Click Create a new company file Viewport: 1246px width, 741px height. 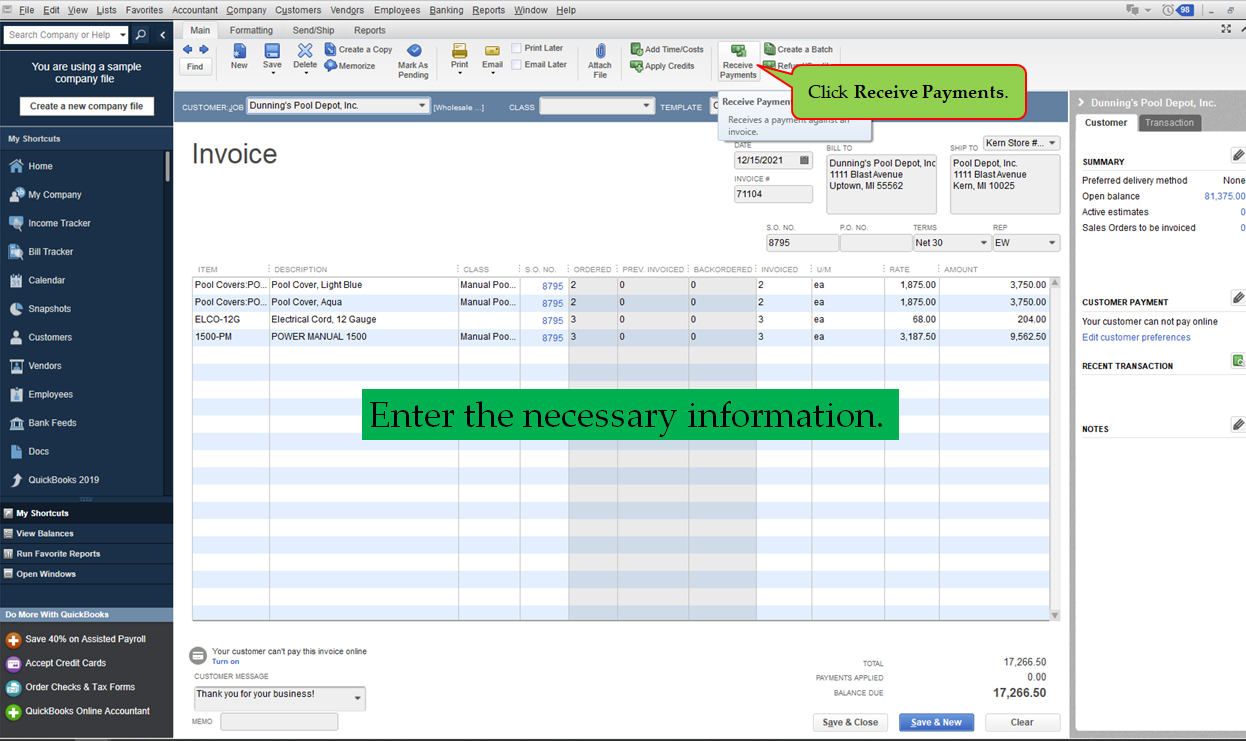[86, 106]
